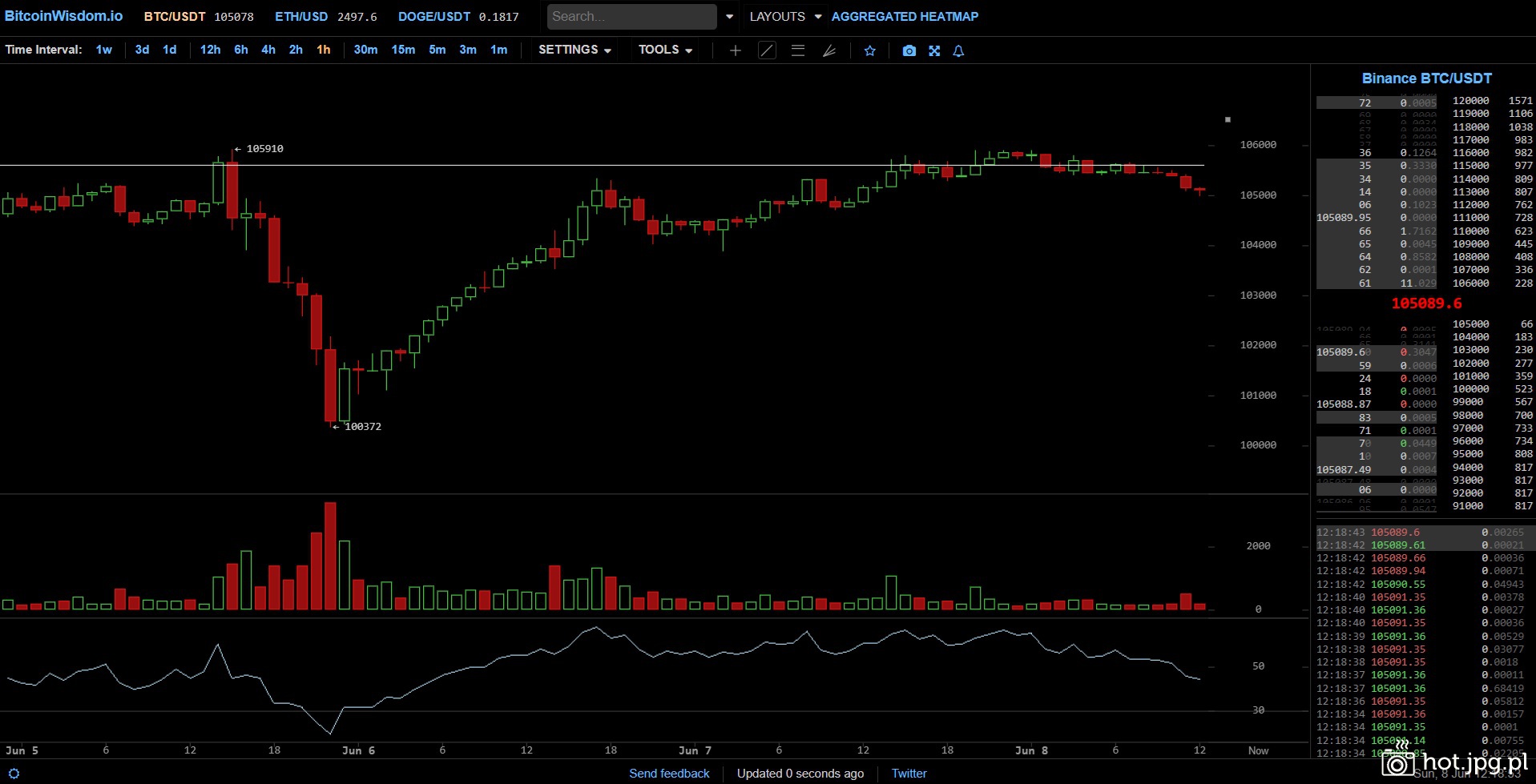Open price alerts bell icon
This screenshot has width=1536, height=784.
coord(958,50)
